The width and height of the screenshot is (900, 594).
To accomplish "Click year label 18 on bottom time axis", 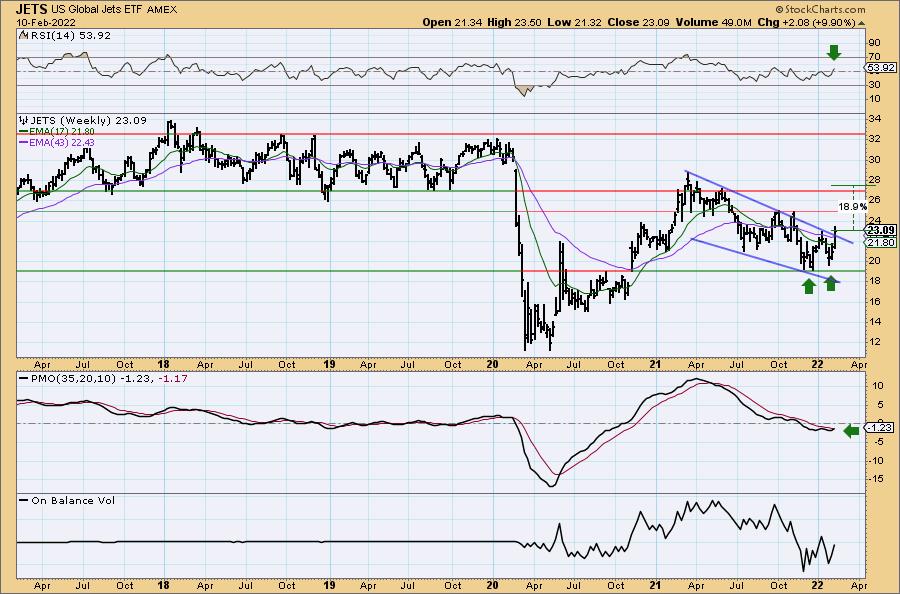I will click(164, 585).
